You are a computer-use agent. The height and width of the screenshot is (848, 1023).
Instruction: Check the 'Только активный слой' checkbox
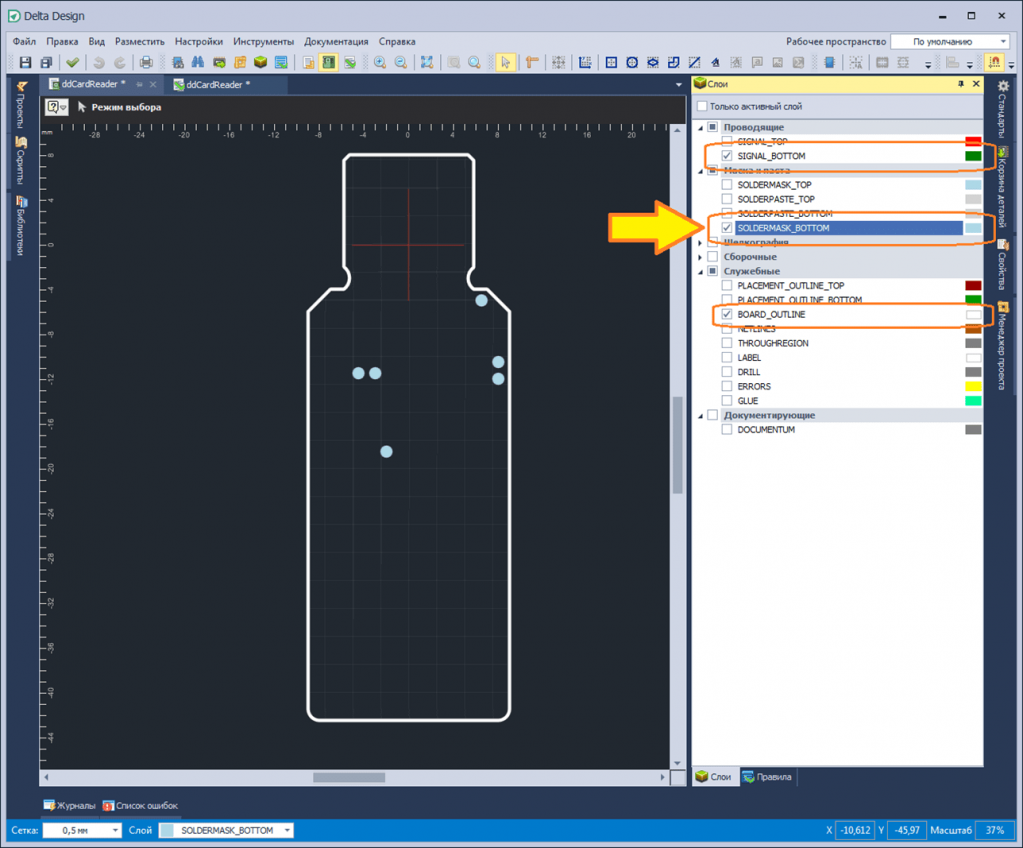pos(702,107)
